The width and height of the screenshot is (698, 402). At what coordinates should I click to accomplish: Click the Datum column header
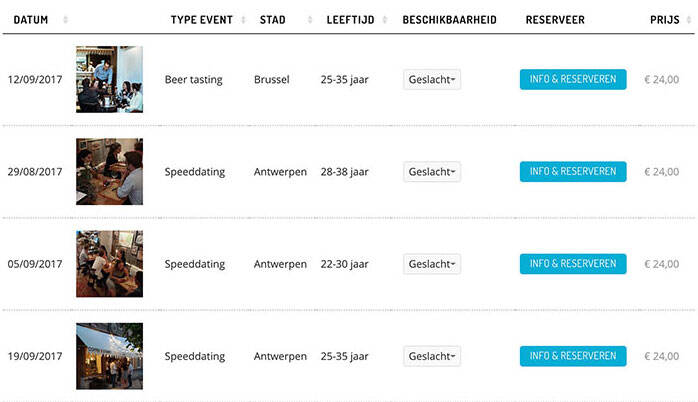(x=31, y=20)
